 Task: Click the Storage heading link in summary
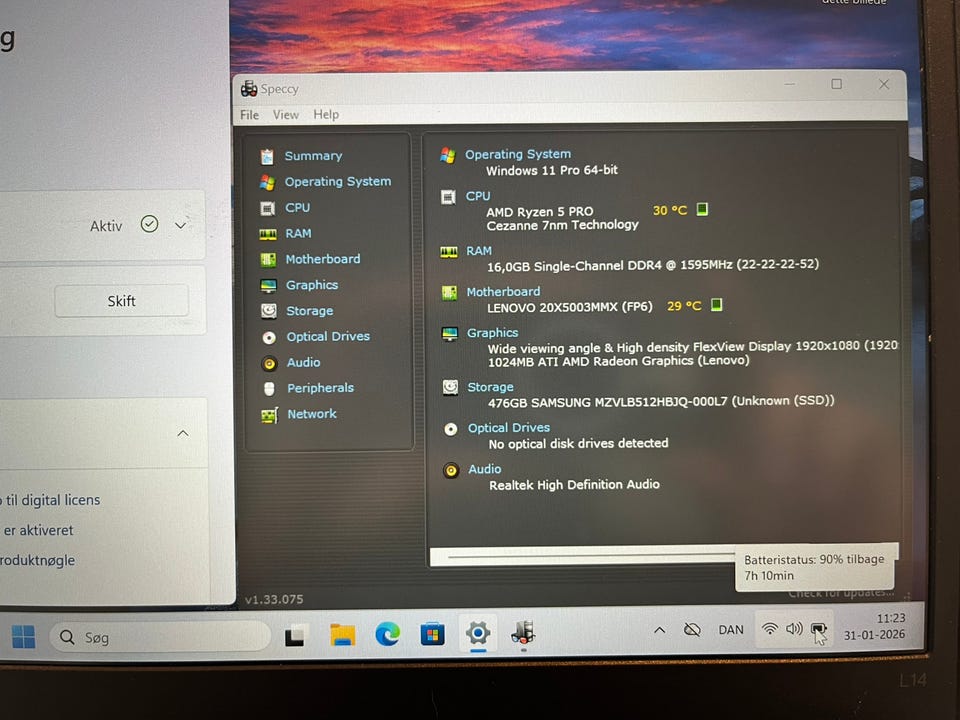(490, 387)
